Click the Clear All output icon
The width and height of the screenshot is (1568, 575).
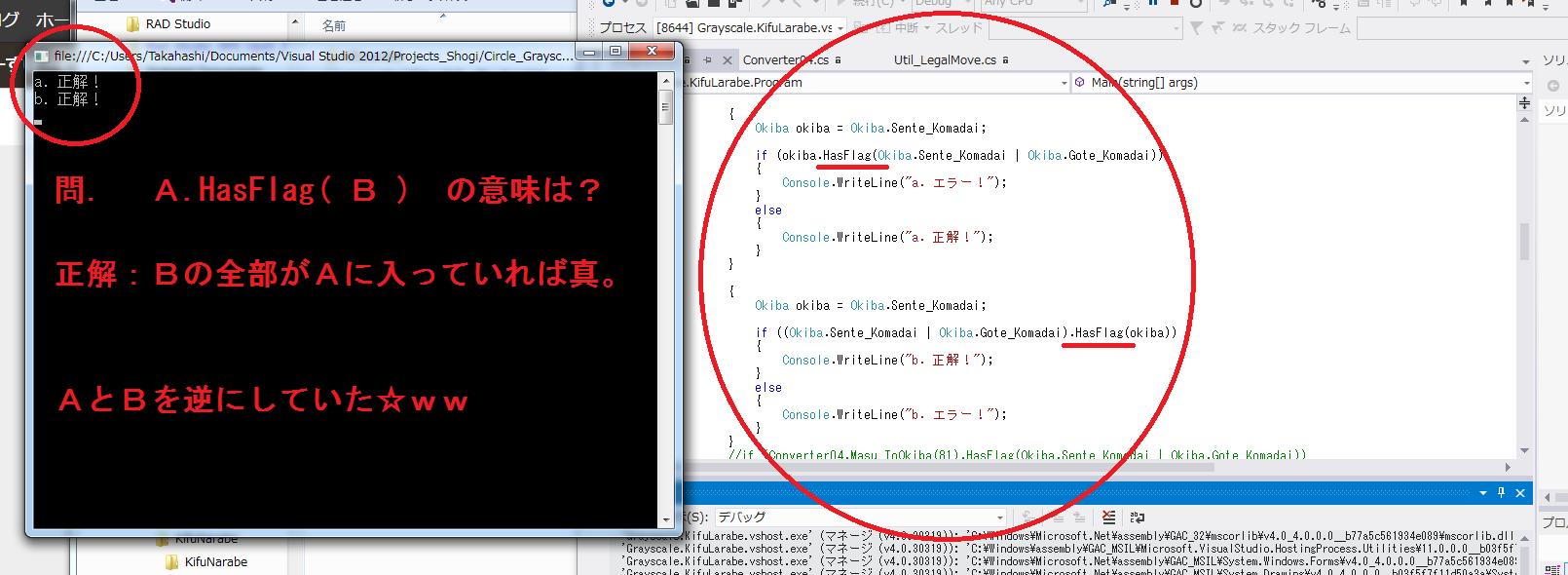pyautogui.click(x=1108, y=517)
